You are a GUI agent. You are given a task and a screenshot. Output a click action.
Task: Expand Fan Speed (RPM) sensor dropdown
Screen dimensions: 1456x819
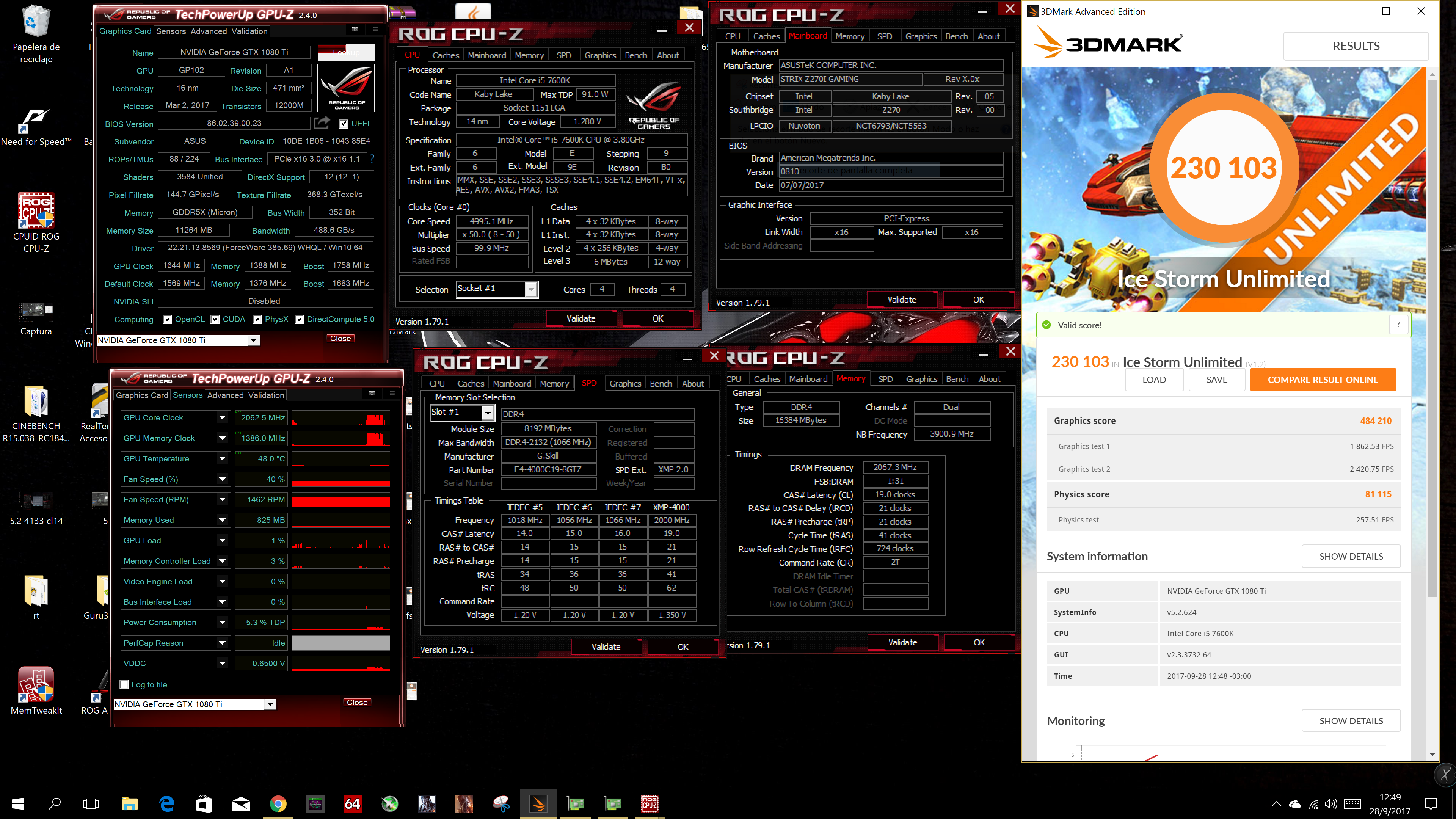223,500
